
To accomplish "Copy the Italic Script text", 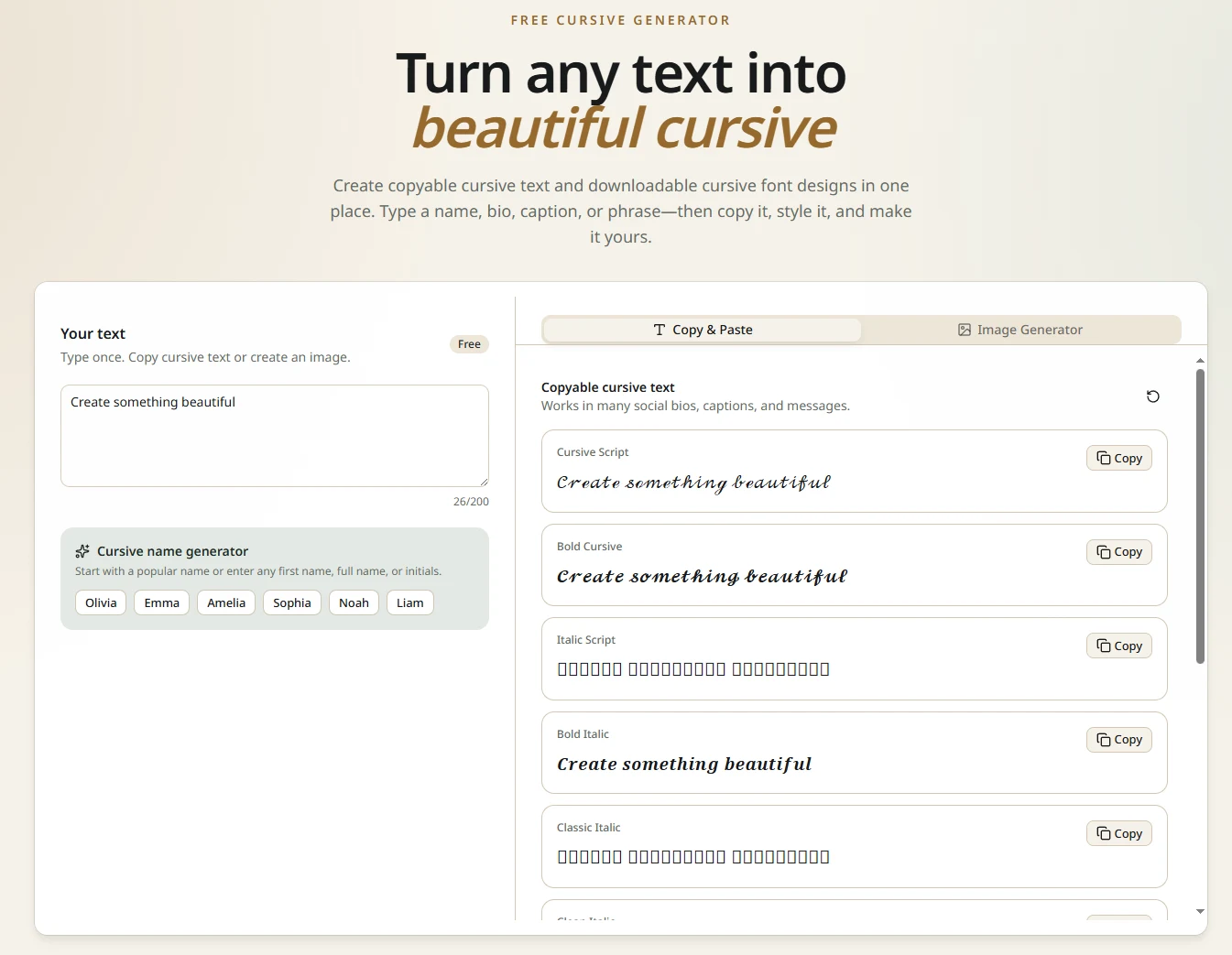I will (1119, 646).
